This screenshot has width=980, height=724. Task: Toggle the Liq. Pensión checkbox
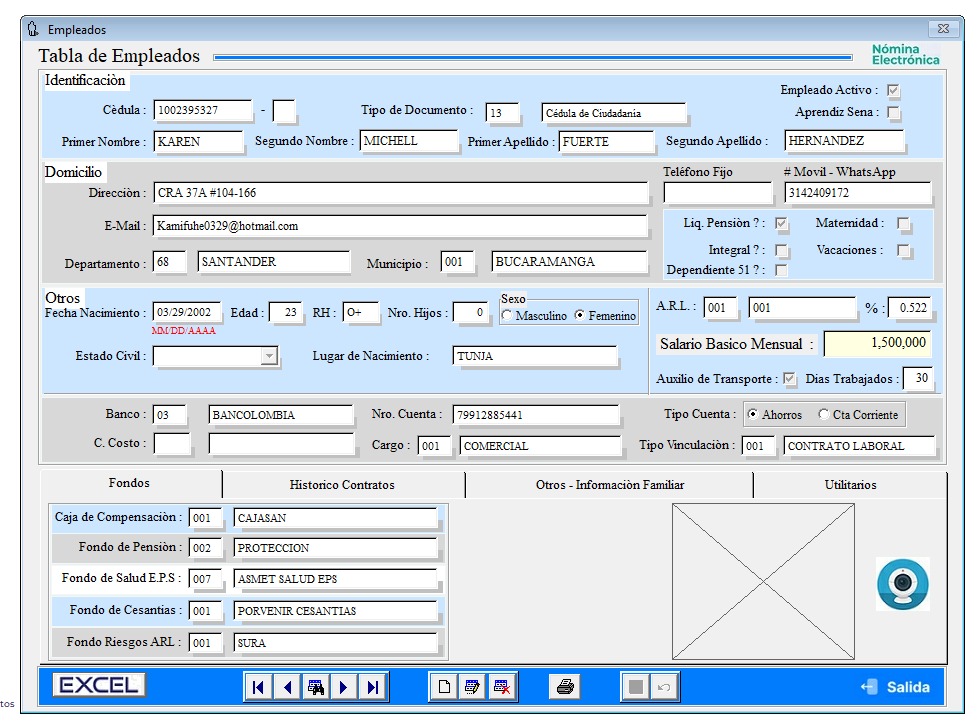pyautogui.click(x=781, y=223)
